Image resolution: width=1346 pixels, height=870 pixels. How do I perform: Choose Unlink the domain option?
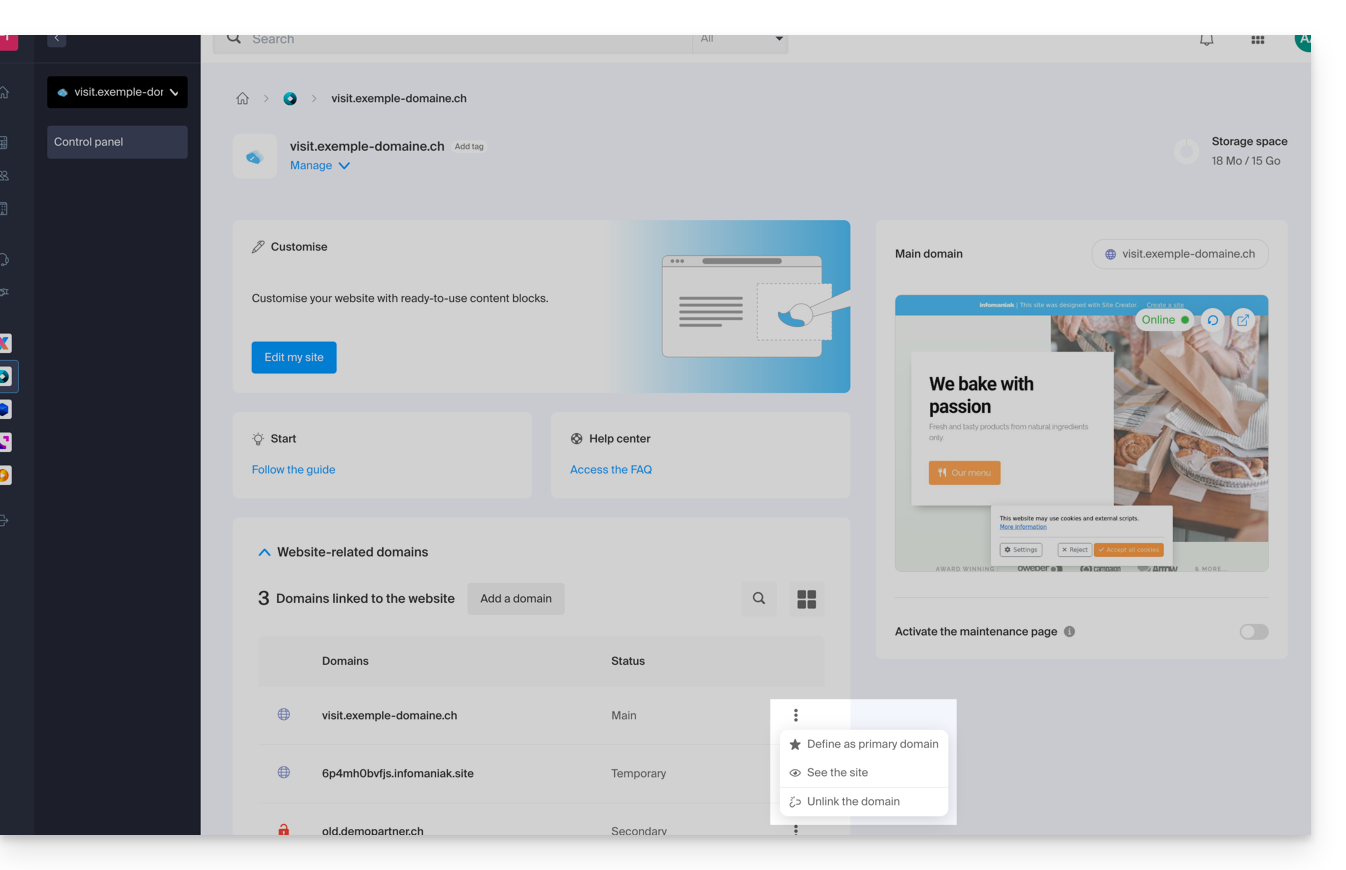(x=853, y=802)
